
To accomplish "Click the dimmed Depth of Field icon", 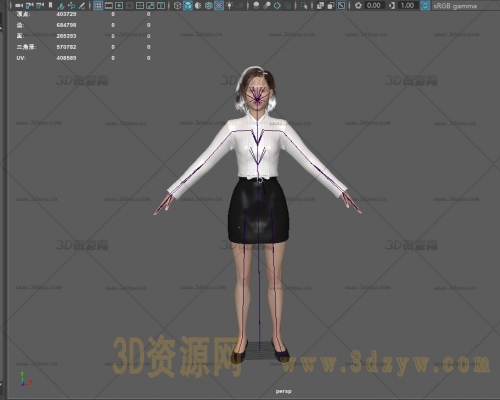I will 288,5.
